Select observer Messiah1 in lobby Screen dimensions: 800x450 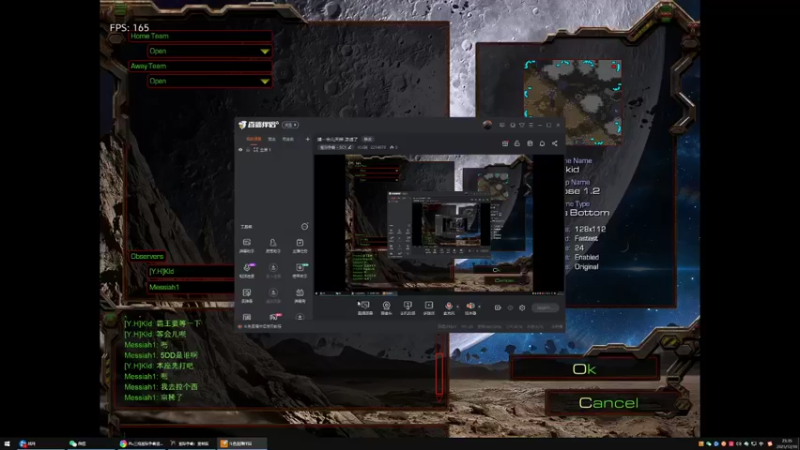(191, 287)
